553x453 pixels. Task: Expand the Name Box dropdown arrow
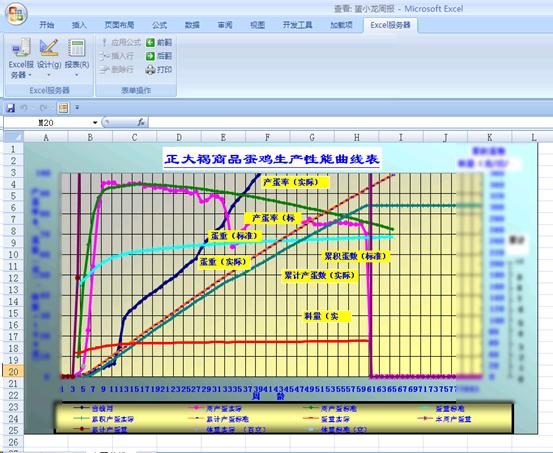[x=95, y=123]
